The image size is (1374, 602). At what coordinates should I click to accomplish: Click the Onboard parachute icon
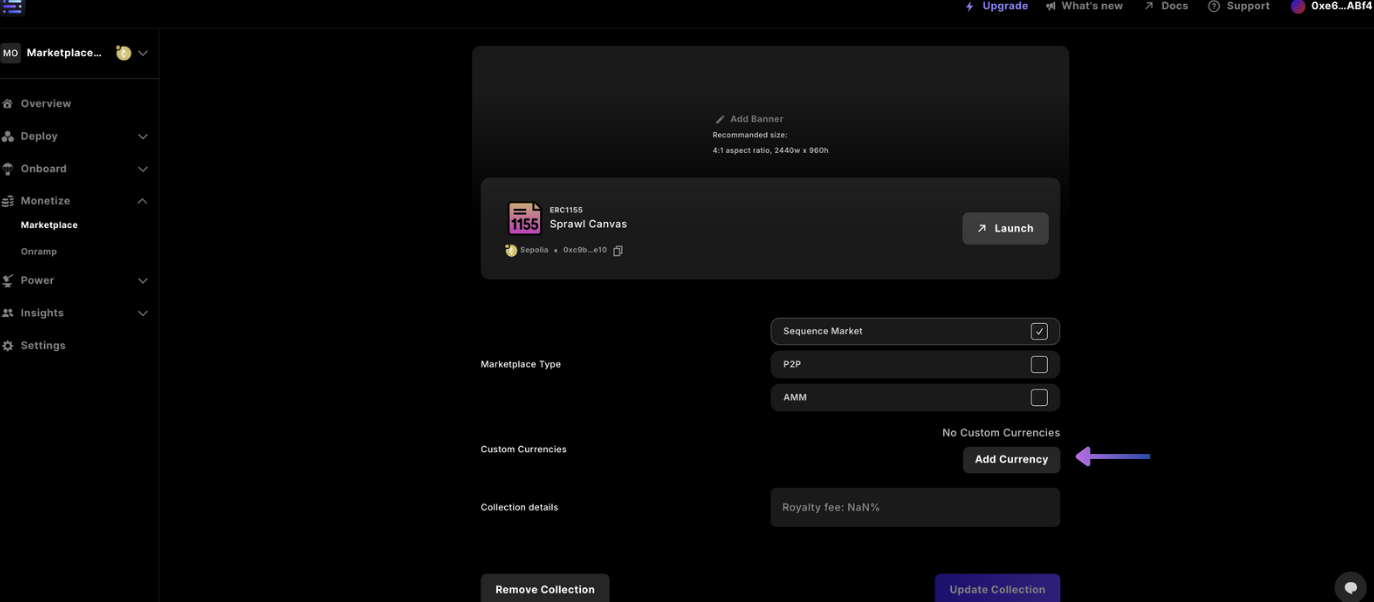pos(8,168)
